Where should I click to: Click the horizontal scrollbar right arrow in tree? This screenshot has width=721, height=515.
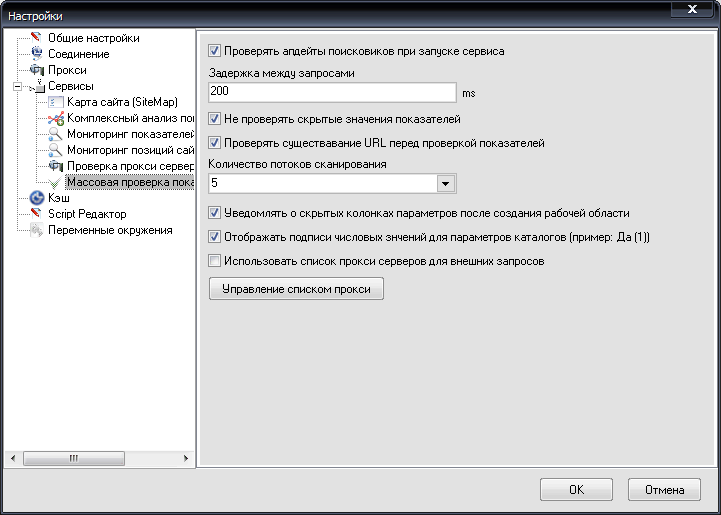pyautogui.click(x=188, y=458)
